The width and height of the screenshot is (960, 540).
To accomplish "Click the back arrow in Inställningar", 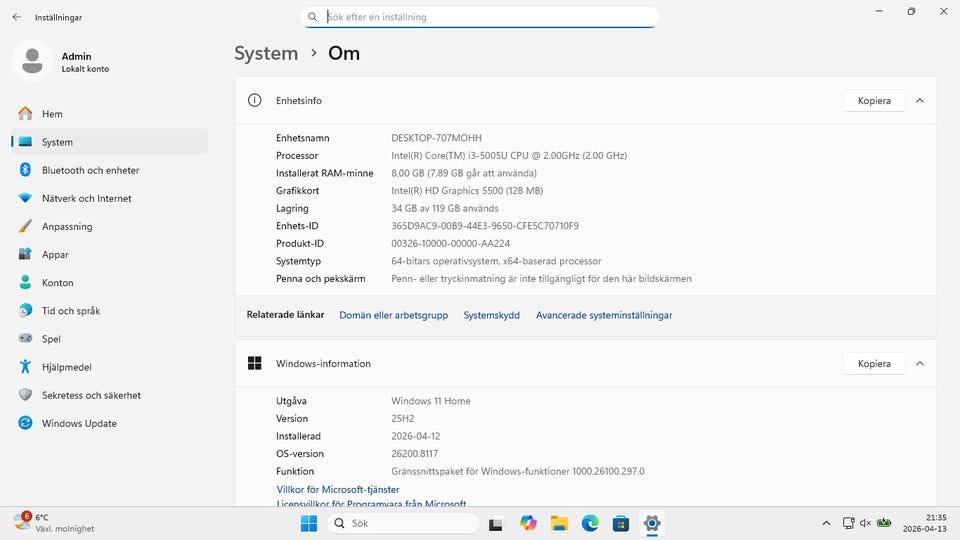I will (x=16, y=17).
